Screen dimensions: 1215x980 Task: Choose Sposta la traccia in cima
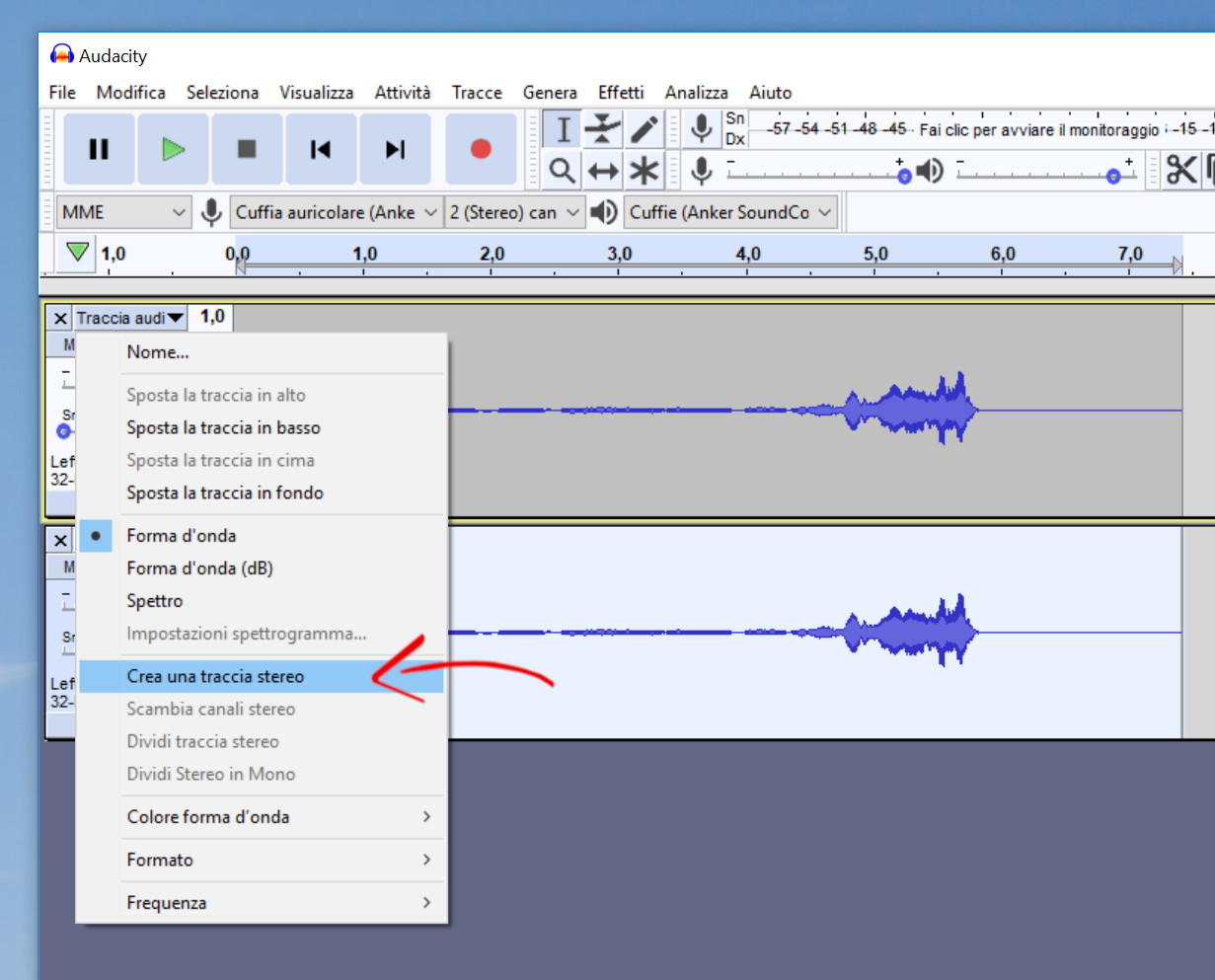[262, 461]
